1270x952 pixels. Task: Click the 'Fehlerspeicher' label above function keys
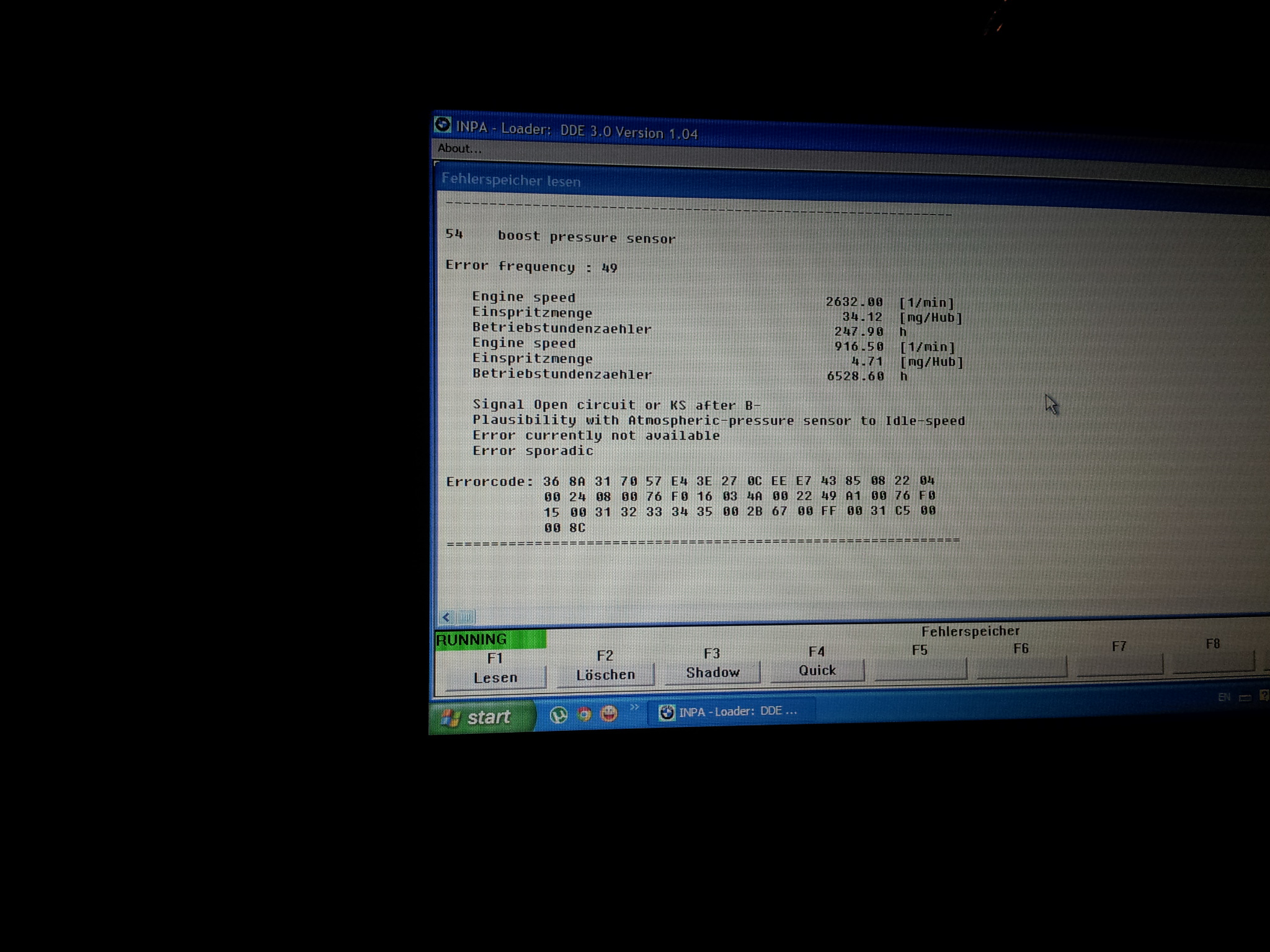(x=970, y=631)
